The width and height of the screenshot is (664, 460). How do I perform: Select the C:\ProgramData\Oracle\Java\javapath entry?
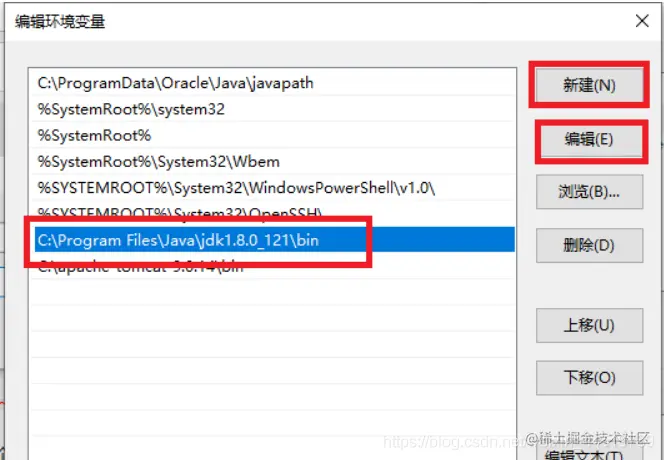(x=273, y=83)
